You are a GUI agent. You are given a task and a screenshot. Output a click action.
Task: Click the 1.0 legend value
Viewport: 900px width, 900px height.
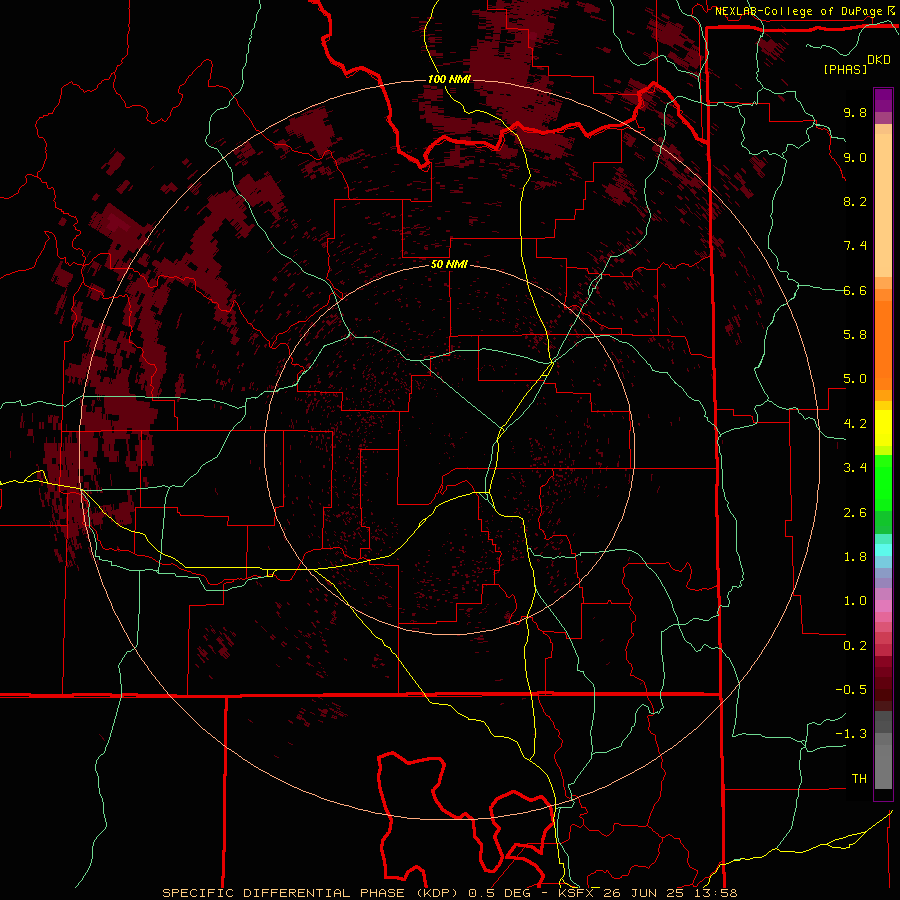(855, 601)
